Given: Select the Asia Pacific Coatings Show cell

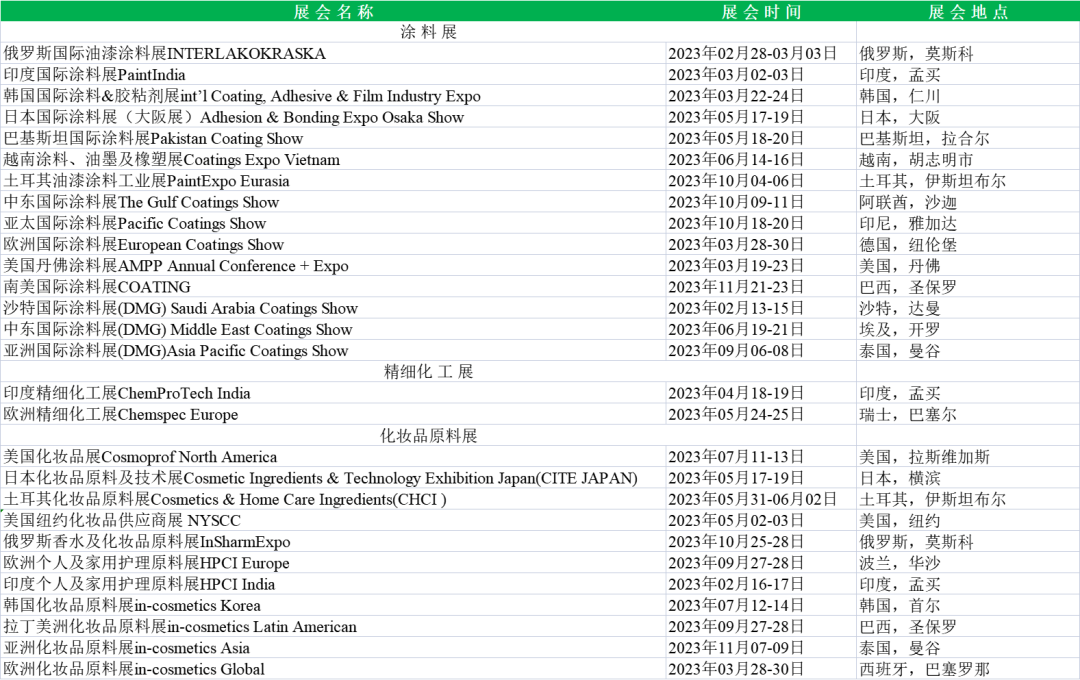Looking at the screenshot, I should coord(333,351).
